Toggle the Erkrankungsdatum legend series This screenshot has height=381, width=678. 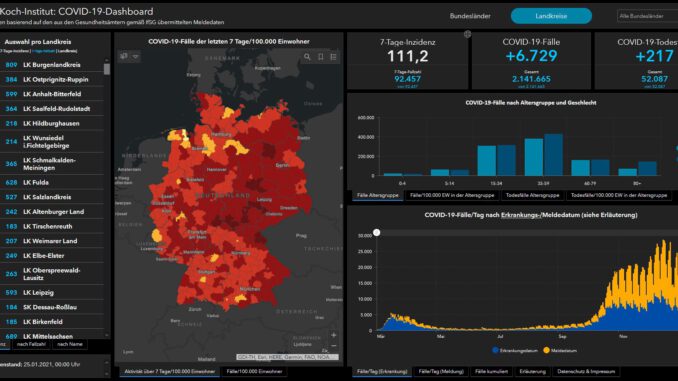click(x=515, y=350)
